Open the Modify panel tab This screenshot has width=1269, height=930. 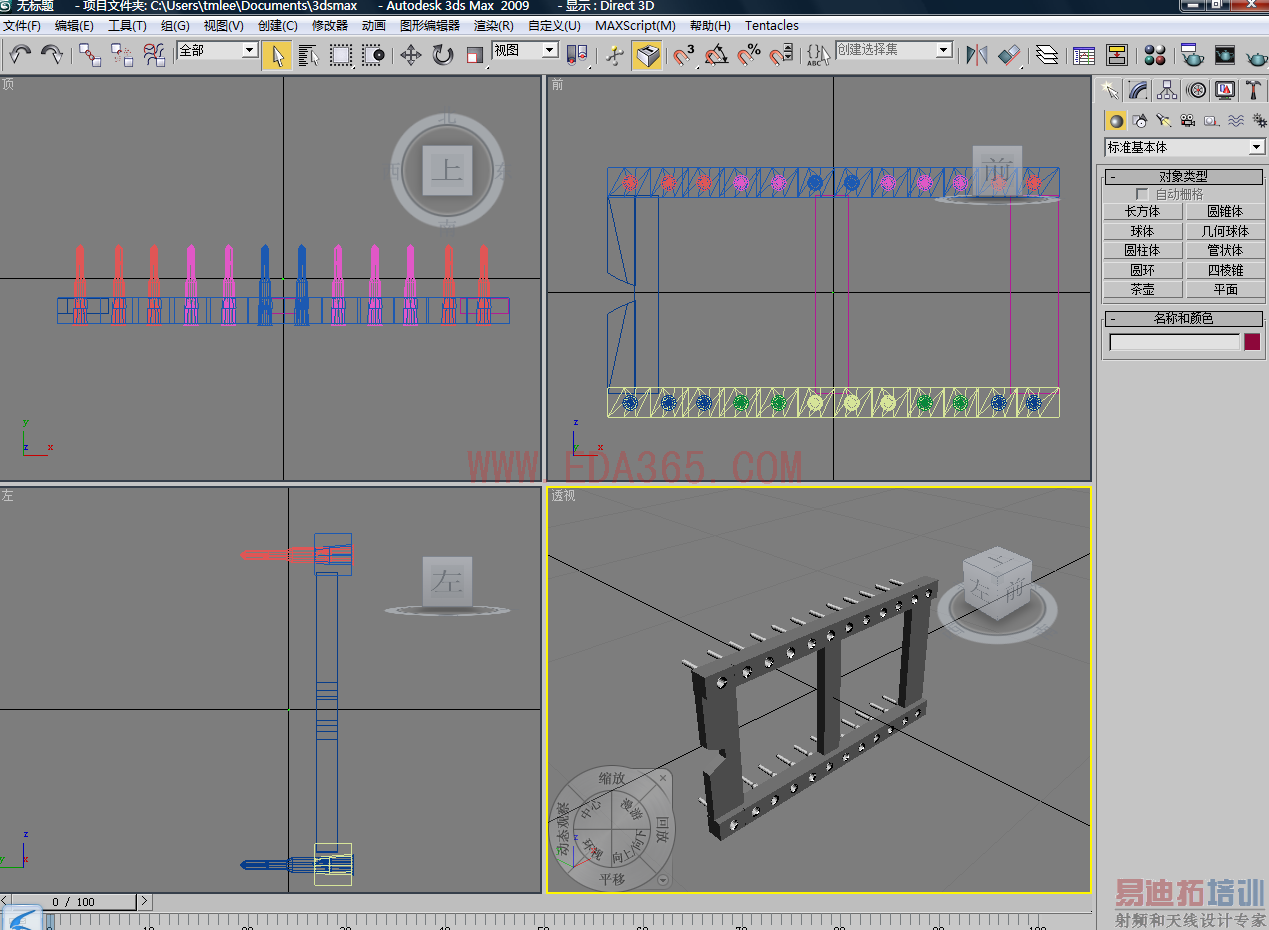1138,91
